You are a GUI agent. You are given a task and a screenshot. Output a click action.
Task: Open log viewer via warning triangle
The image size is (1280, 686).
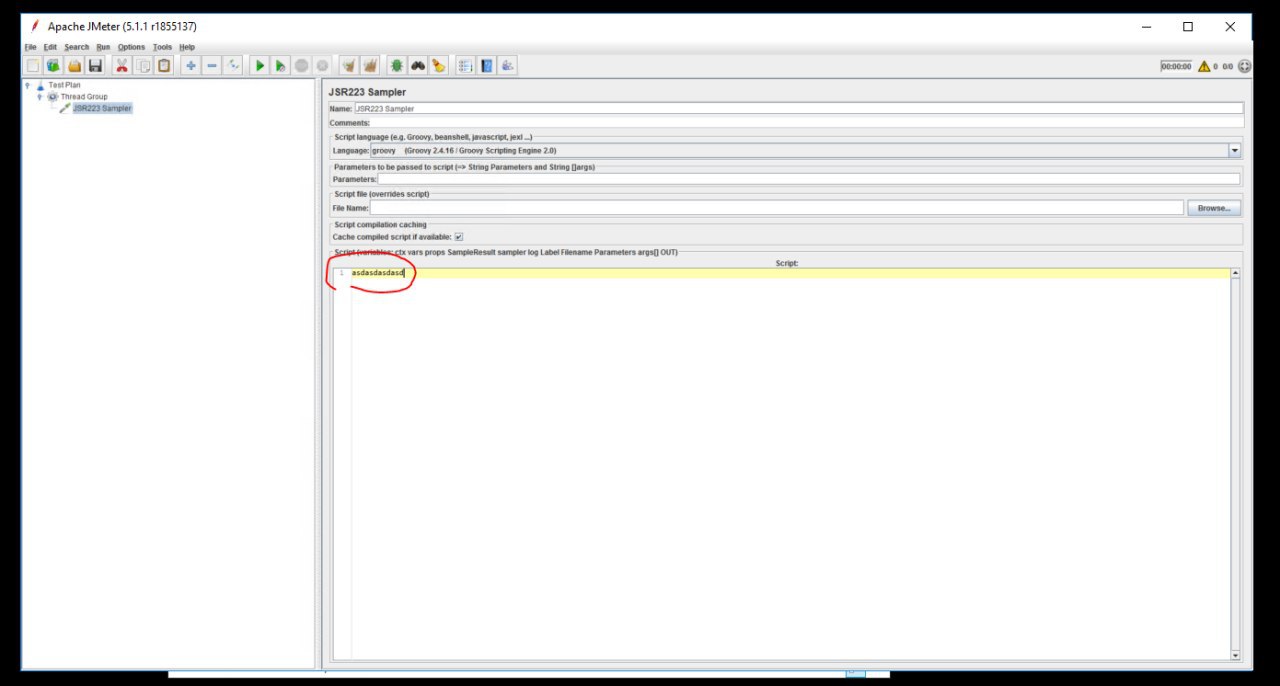click(x=1204, y=67)
